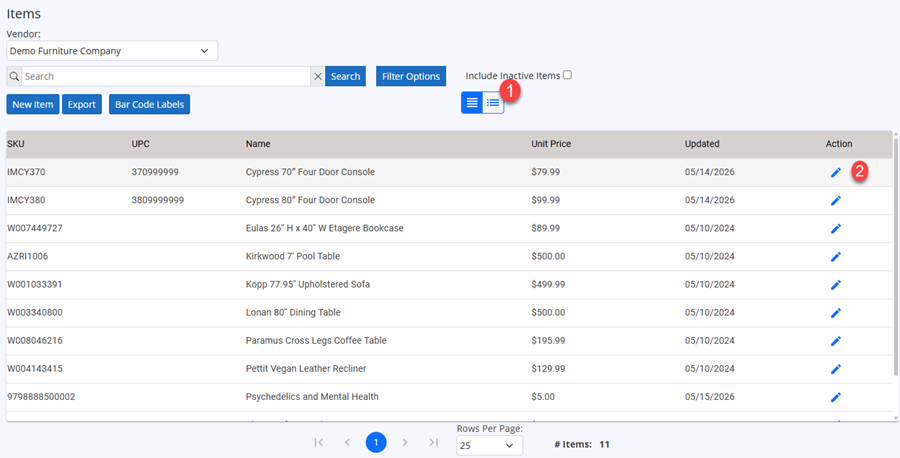This screenshot has width=900, height=458.
Task: Sort by the UPC column header
Action: [x=141, y=144]
